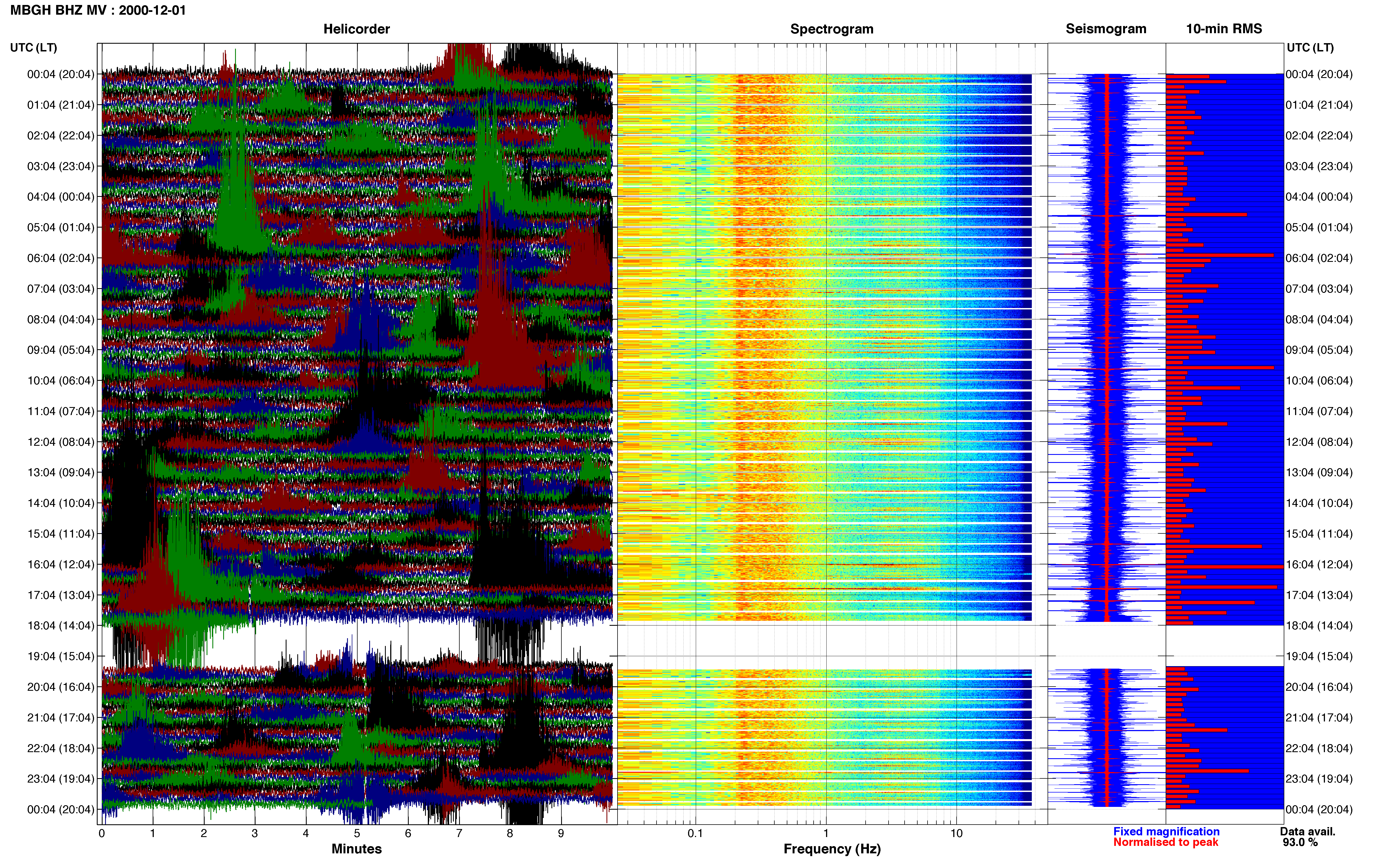Click the 'Helicorder' panel heading
This screenshot has height=868, width=1388.
(x=356, y=29)
